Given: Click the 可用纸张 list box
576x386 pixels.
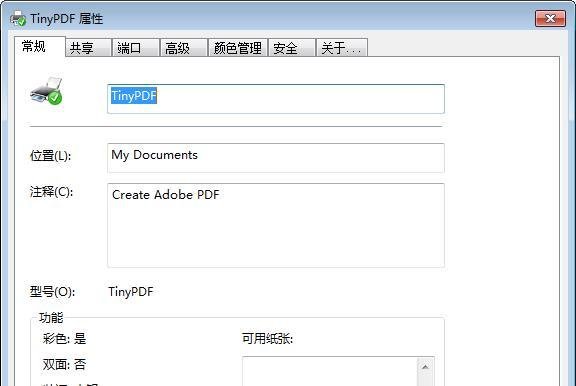Looking at the screenshot, I should click(x=338, y=371).
